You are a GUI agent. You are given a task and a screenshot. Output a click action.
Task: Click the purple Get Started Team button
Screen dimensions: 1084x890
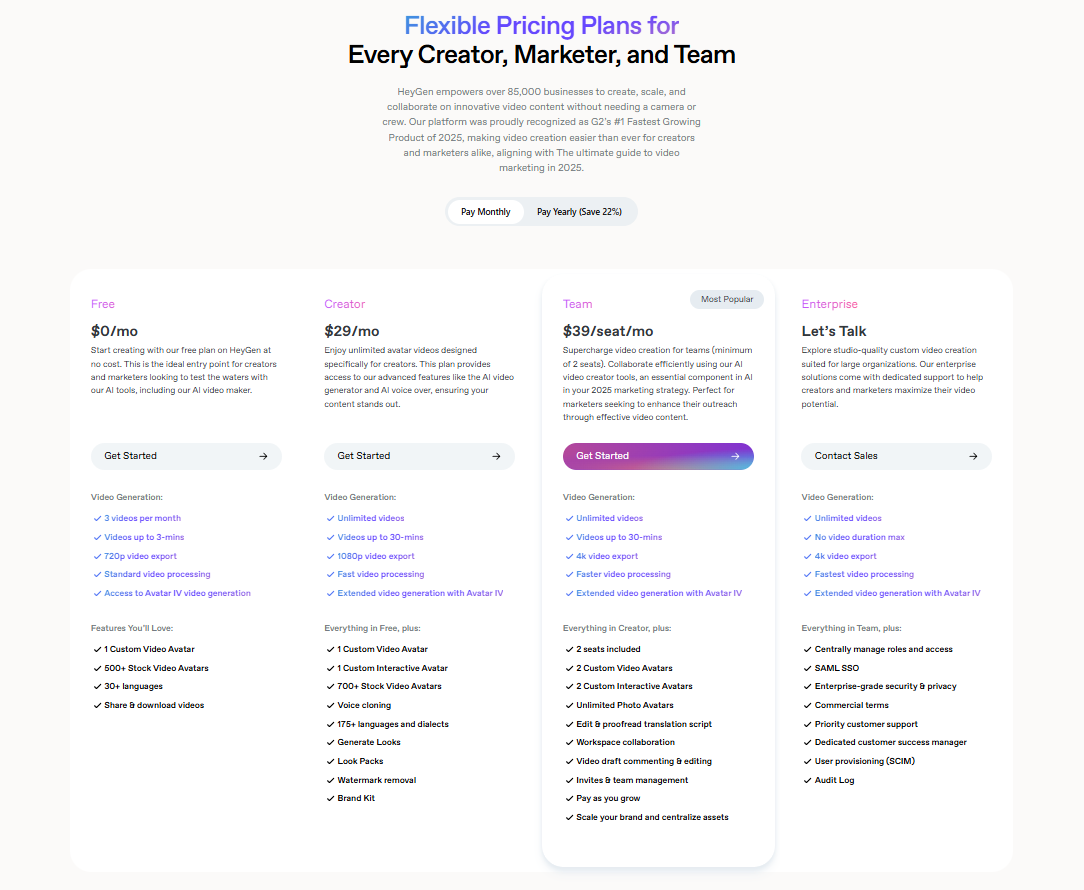(x=658, y=456)
